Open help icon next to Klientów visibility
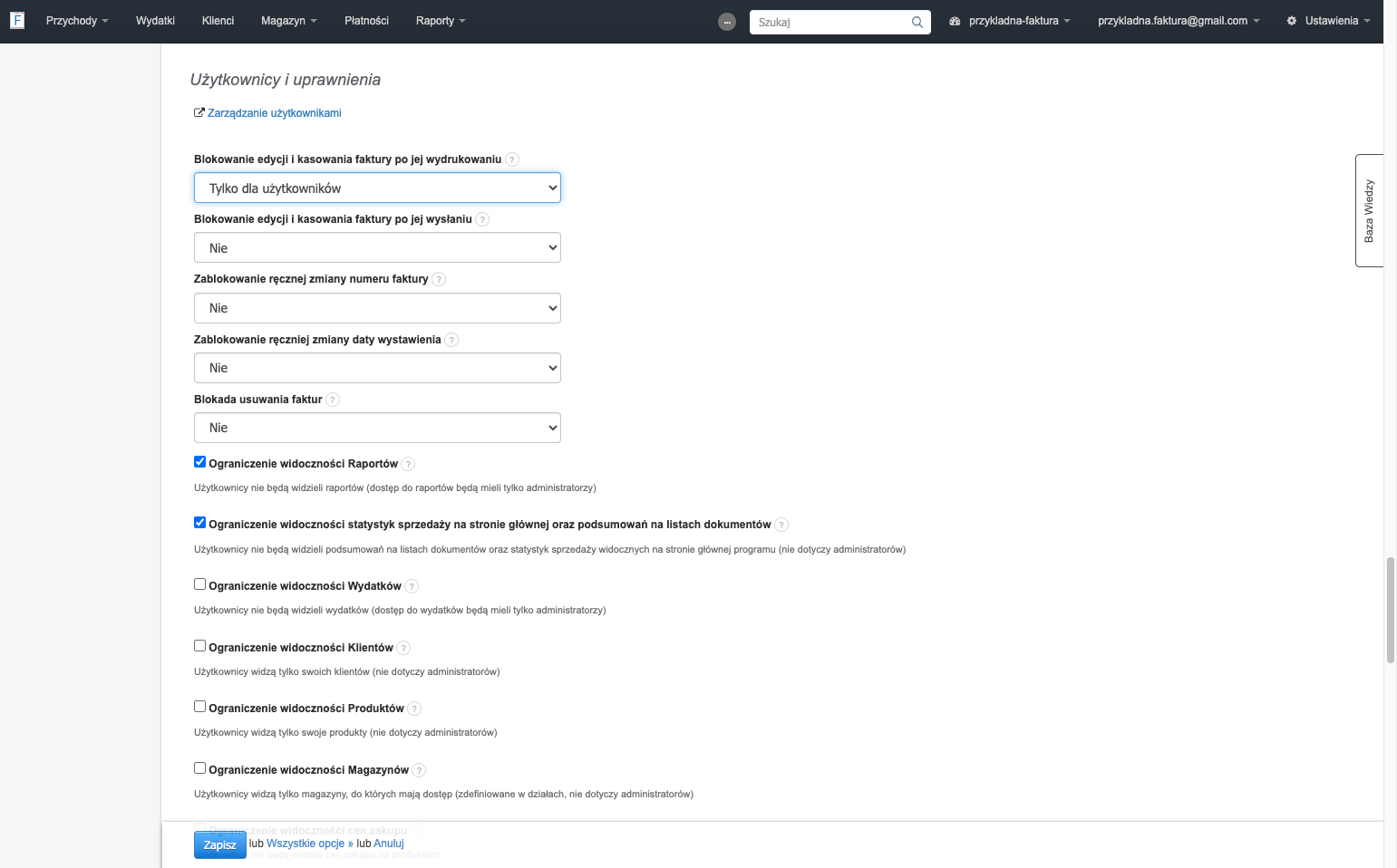Viewport: 1397px width, 868px height. pos(403,648)
